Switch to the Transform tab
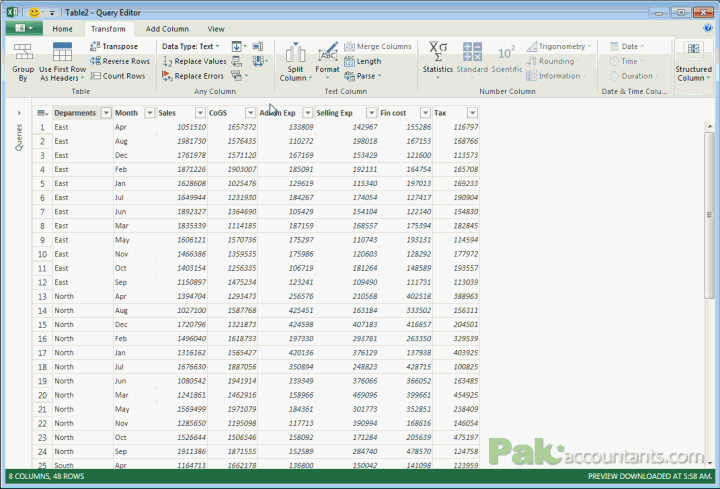Image resolution: width=720 pixels, height=489 pixels. 108,29
